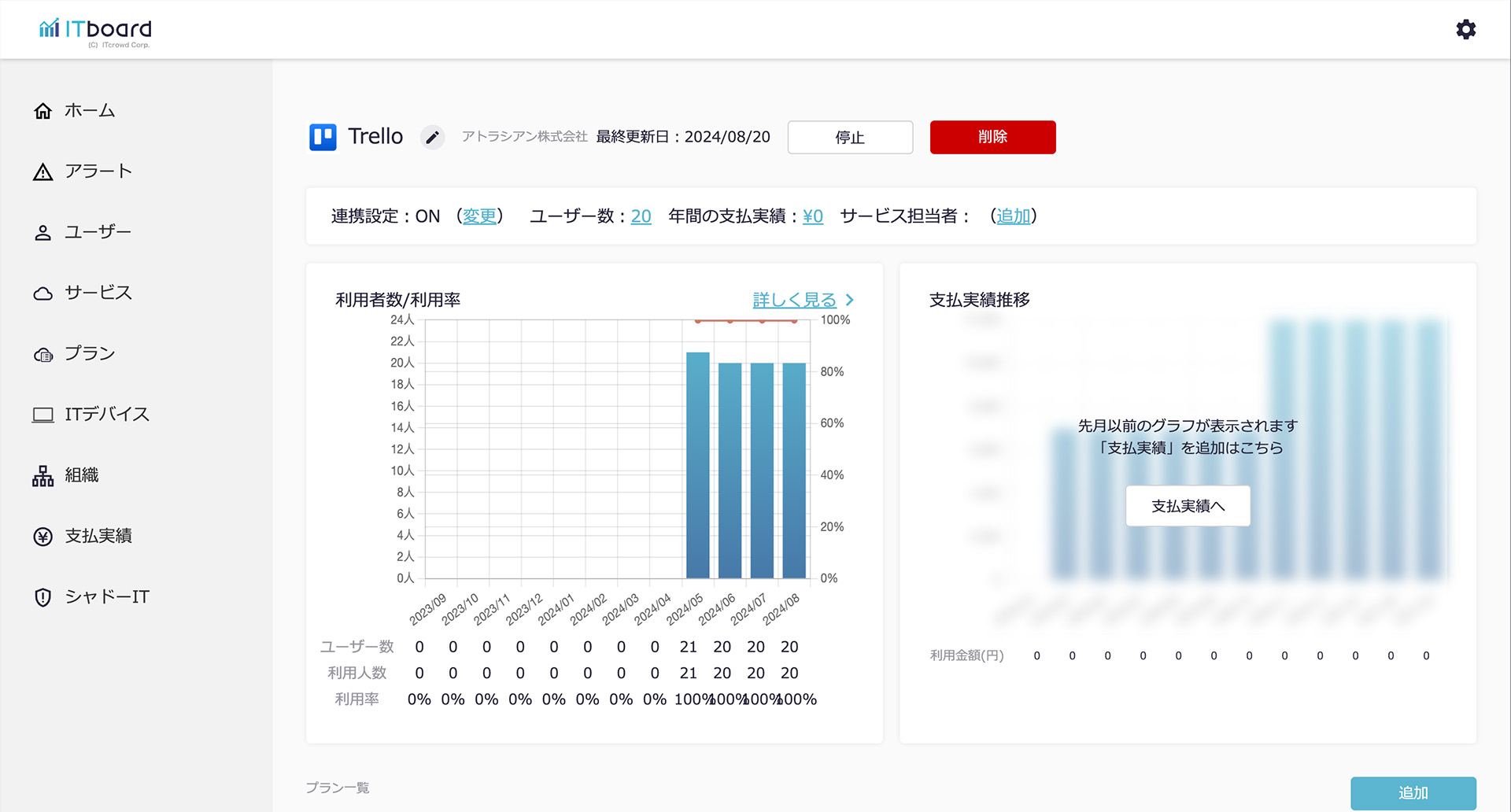Viewport: 1511px width, 812px height.
Task: Click the ITboard logo
Action: pos(95,31)
